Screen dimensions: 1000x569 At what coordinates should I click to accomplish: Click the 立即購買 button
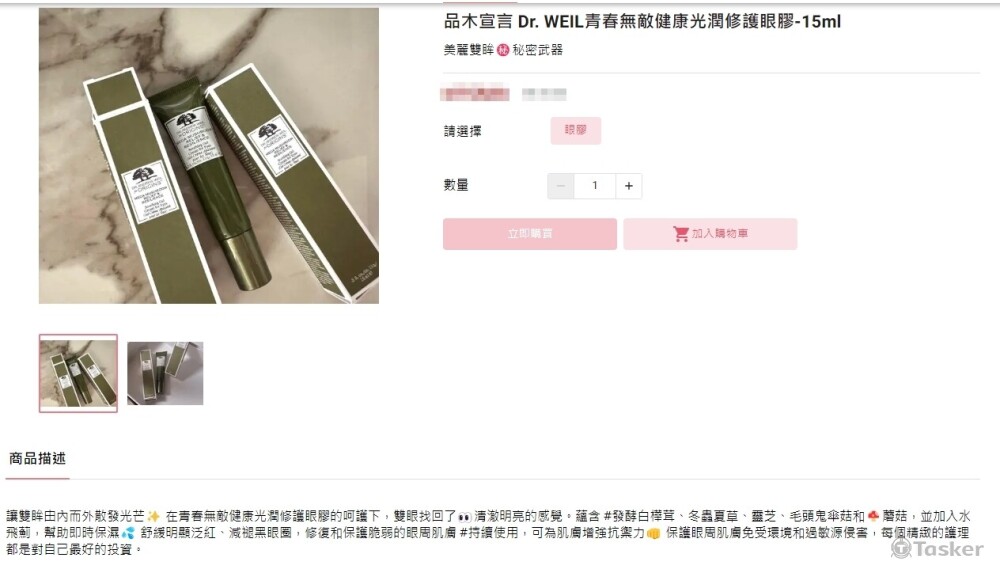[529, 233]
